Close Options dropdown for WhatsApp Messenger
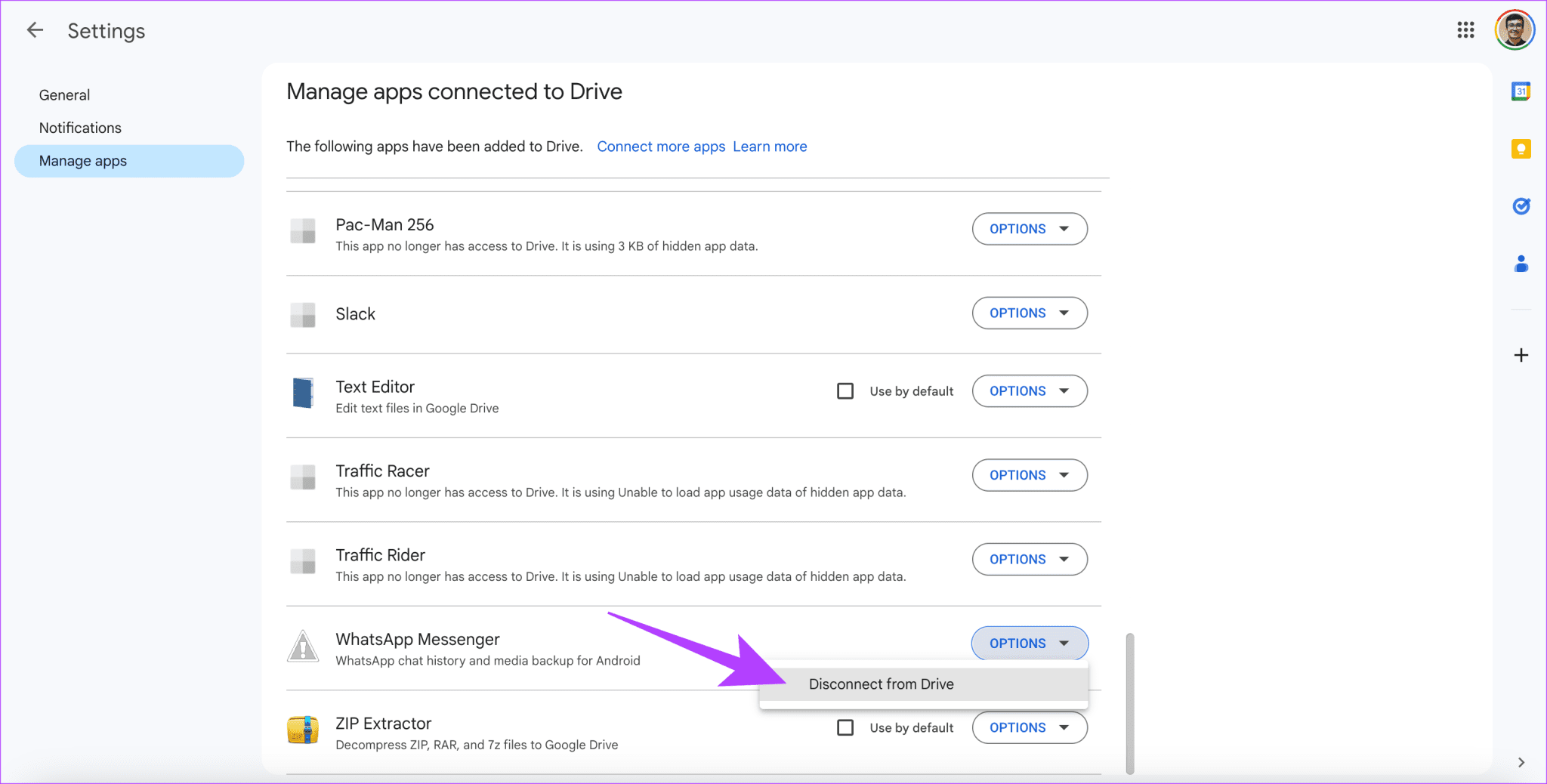 click(1030, 644)
